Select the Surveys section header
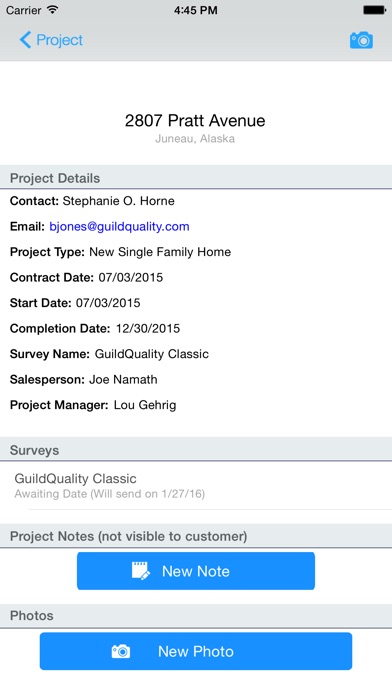The height and width of the screenshot is (696, 392). pyautogui.click(x=196, y=450)
